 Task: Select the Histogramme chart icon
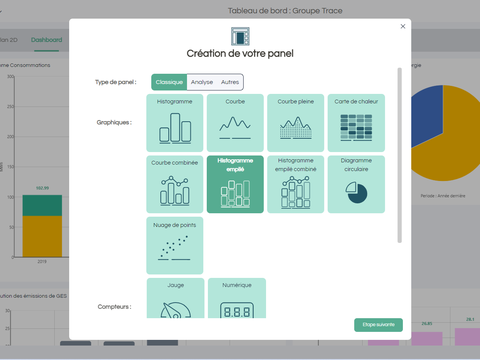[175, 123]
